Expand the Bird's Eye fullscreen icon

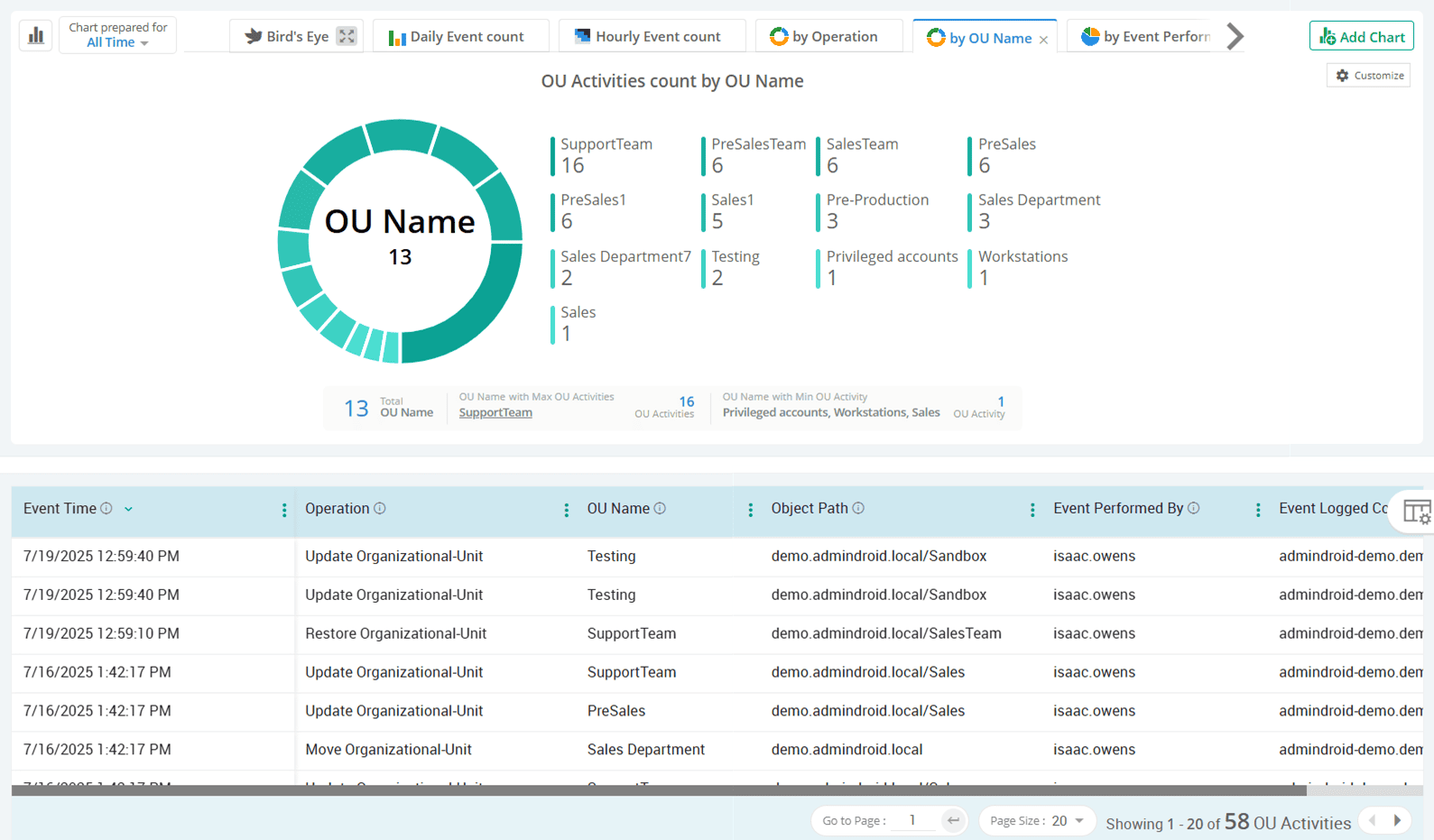(347, 36)
